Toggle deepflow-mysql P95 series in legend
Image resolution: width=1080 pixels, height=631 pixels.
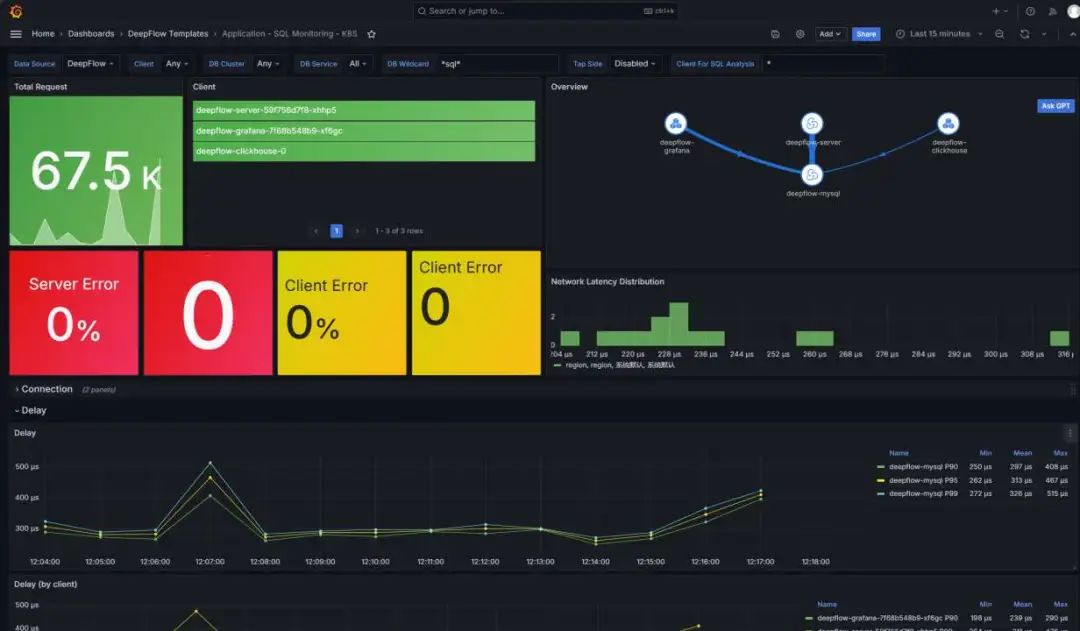tap(922, 480)
